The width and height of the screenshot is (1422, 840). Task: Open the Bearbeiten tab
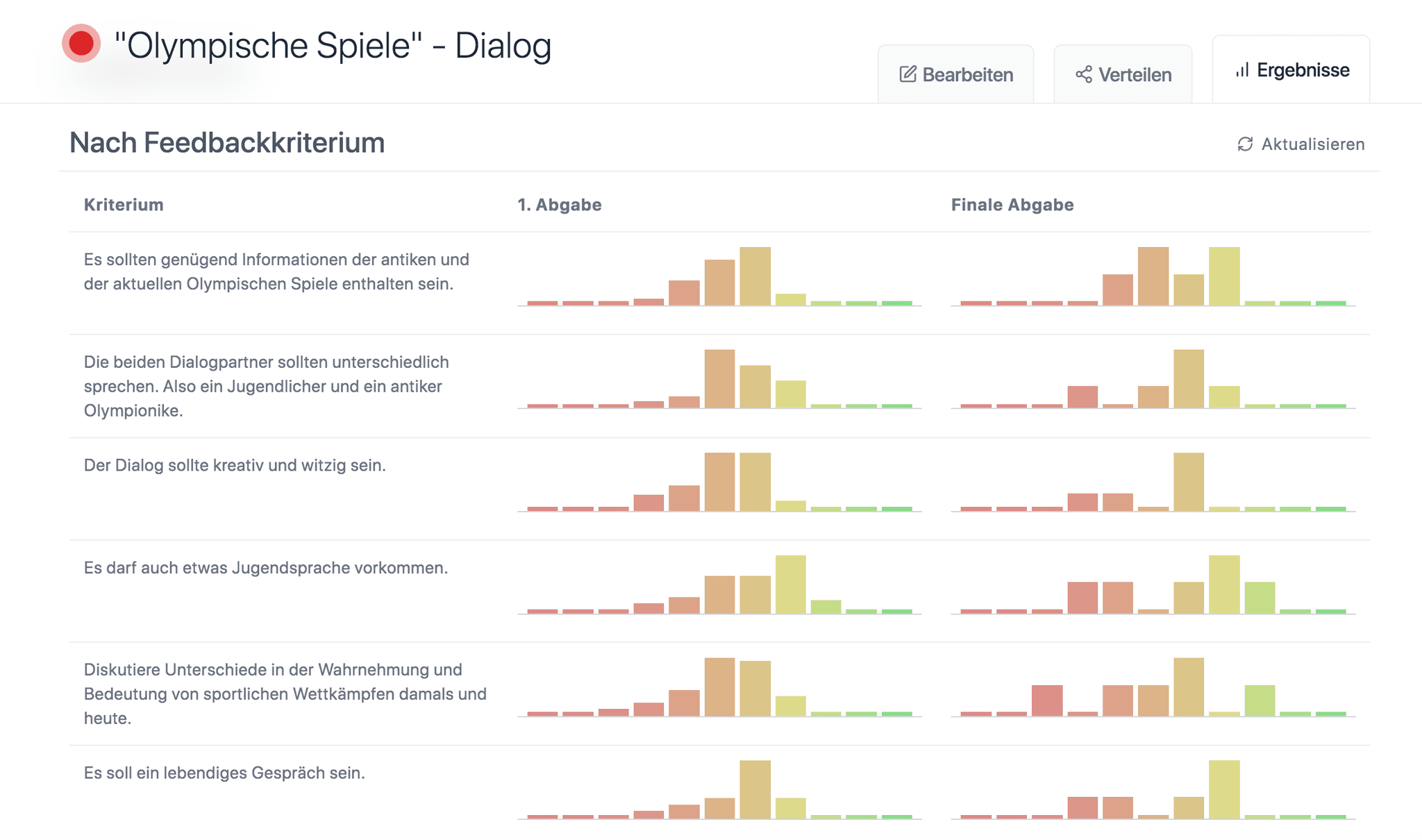955,74
